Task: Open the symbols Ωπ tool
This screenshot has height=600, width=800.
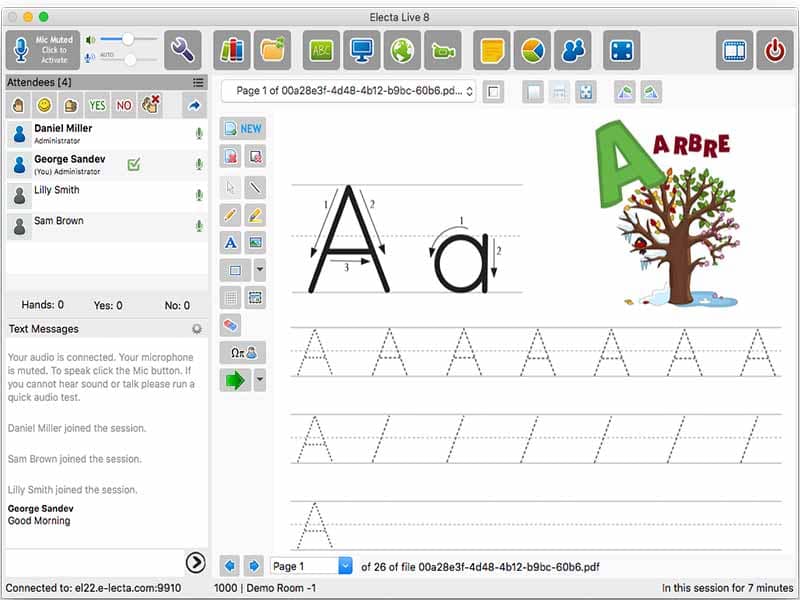Action: 243,352
